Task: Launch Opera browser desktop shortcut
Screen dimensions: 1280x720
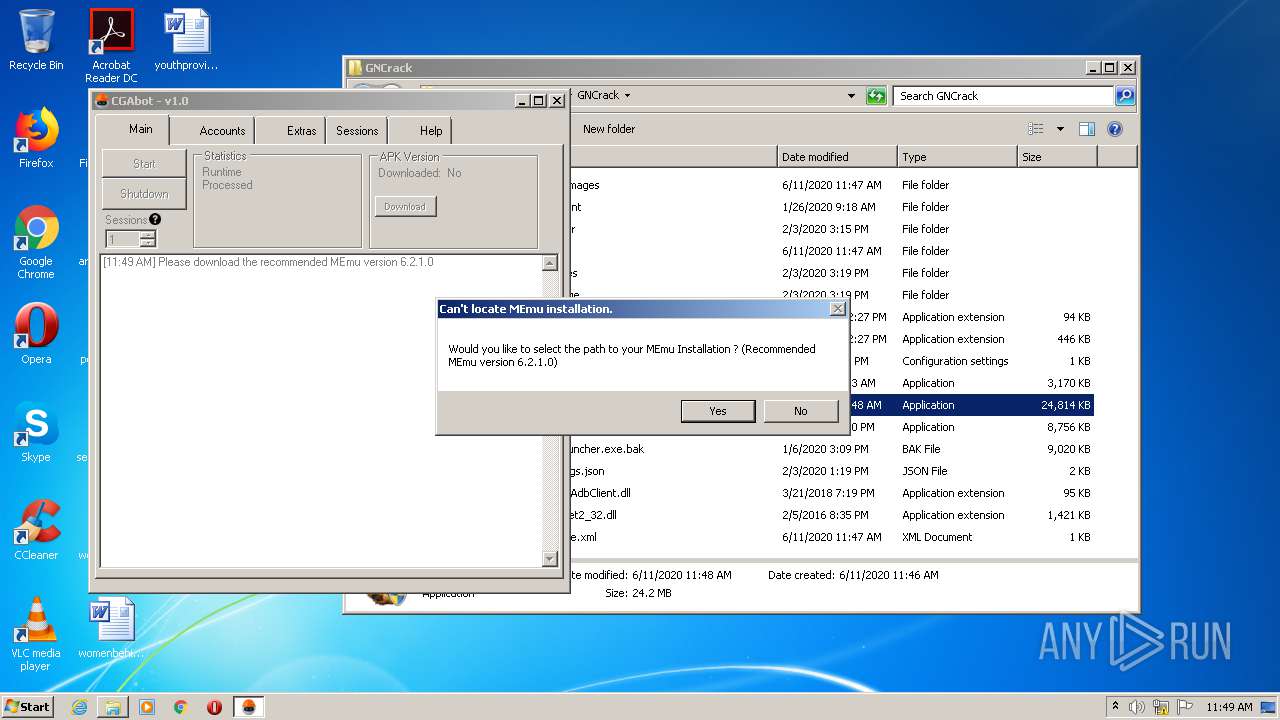Action: coord(36,334)
